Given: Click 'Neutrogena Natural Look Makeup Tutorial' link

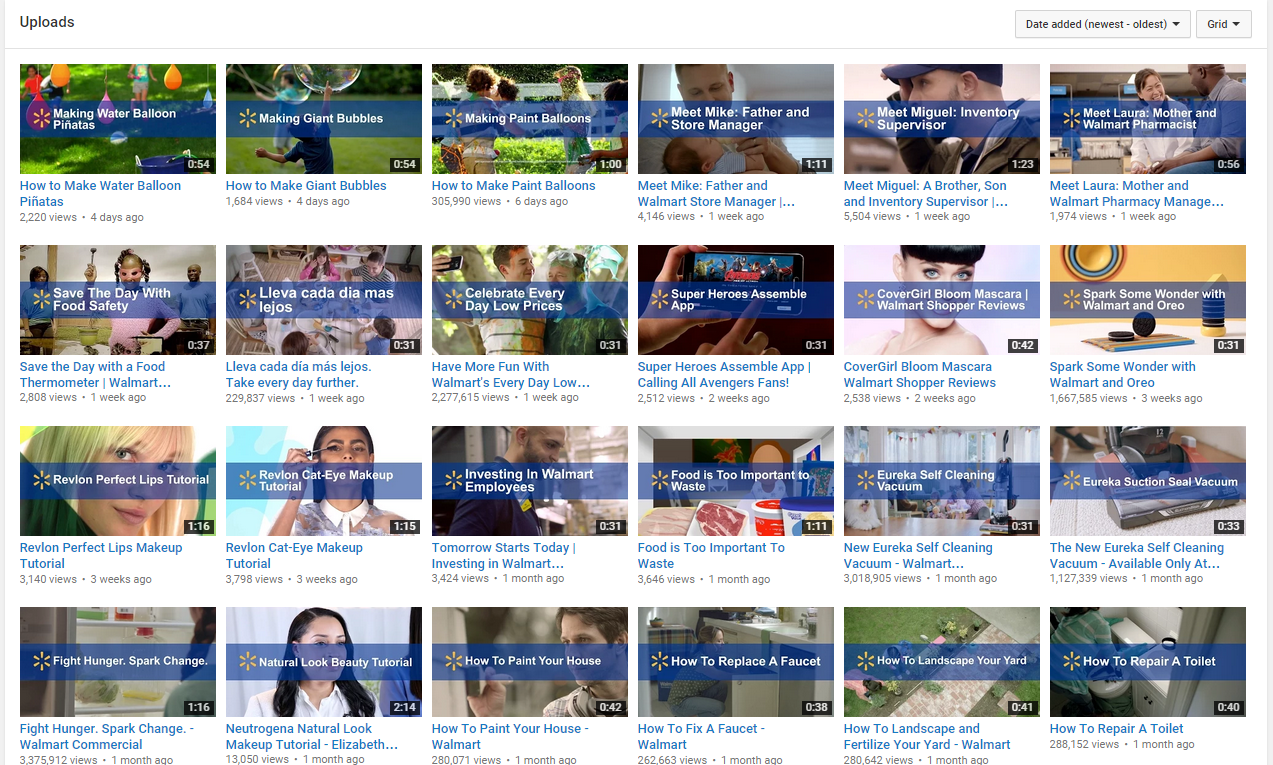Looking at the screenshot, I should click(x=312, y=736).
